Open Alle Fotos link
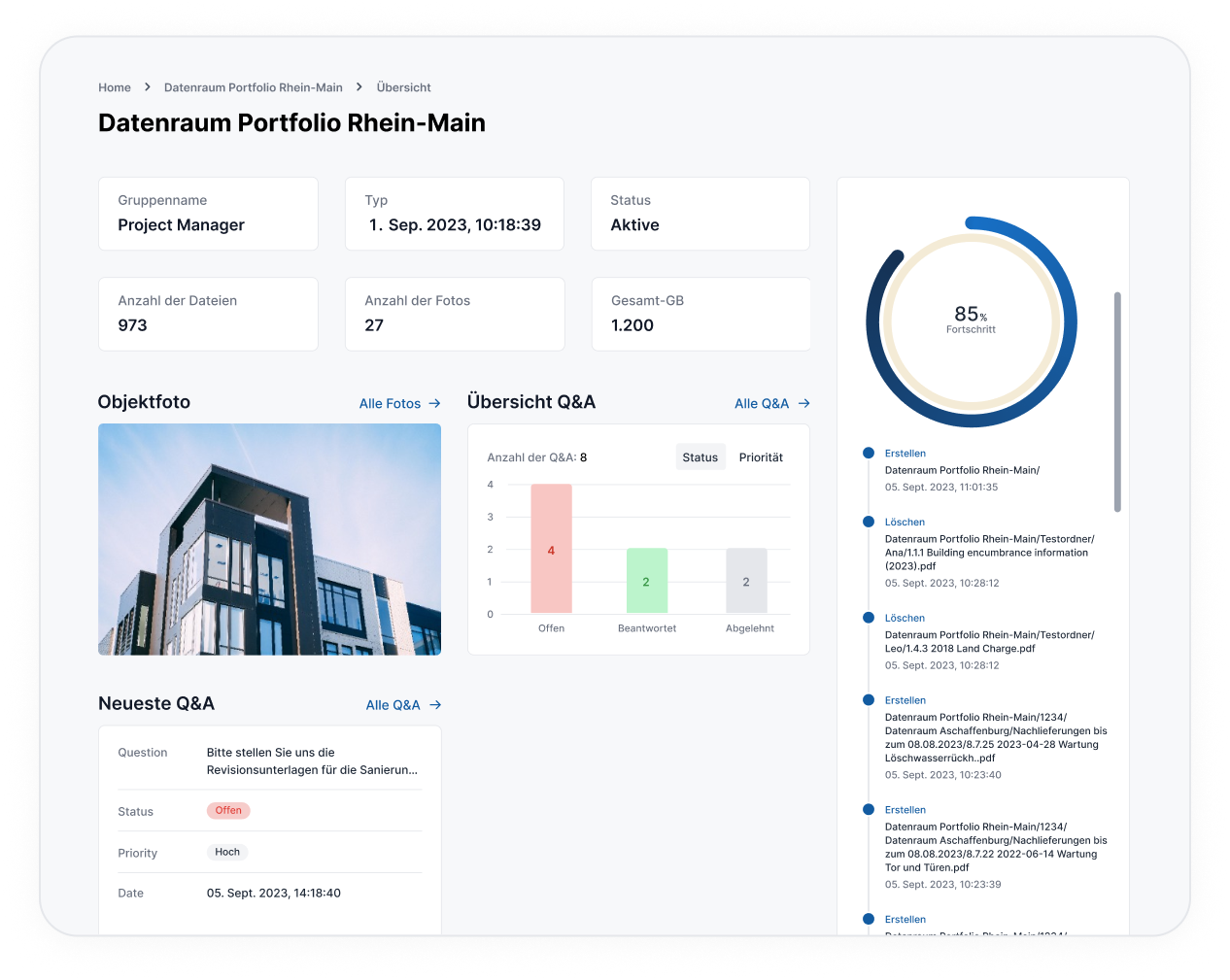This screenshot has width=1230, height=980. coord(391,403)
